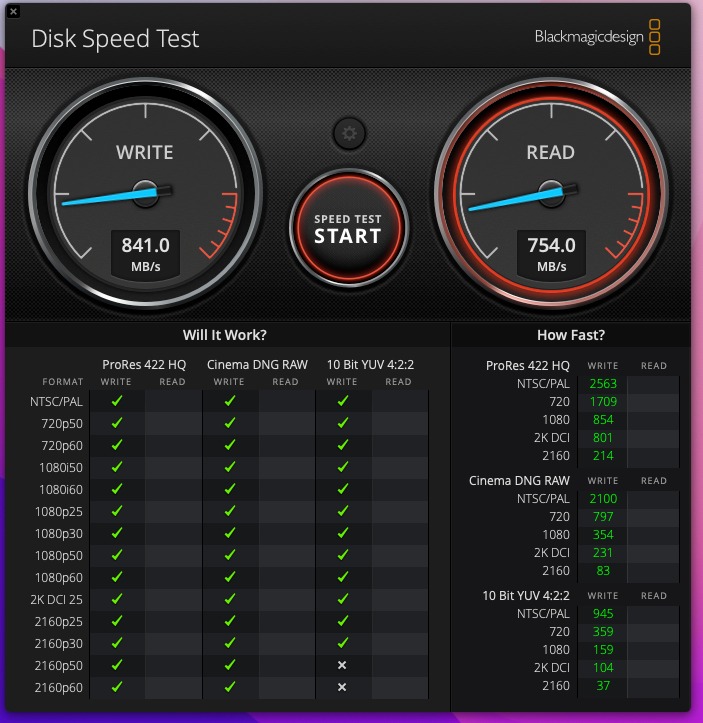
Task: Click 10 Bit YUV write checkmark for 1080p25
Action: click(343, 511)
